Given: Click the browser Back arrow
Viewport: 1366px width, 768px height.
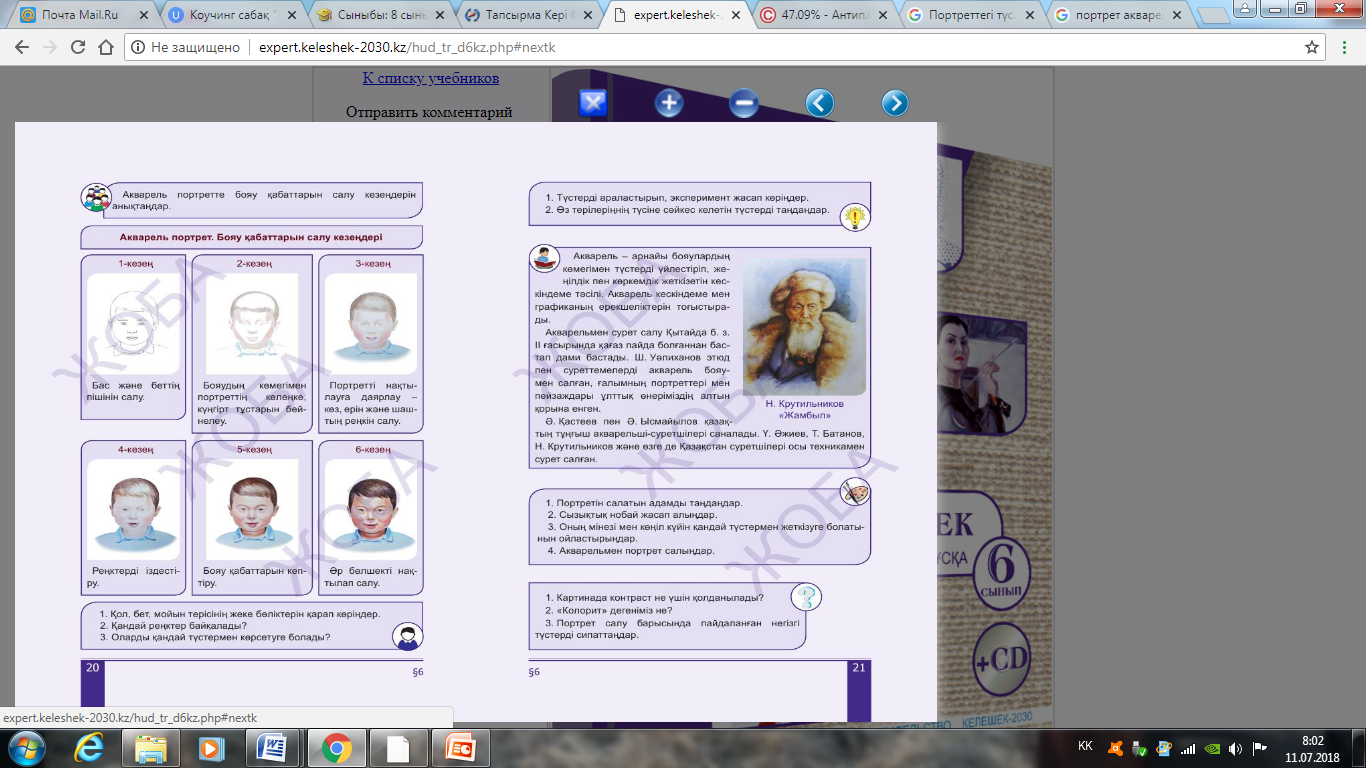Looking at the screenshot, I should [x=21, y=47].
